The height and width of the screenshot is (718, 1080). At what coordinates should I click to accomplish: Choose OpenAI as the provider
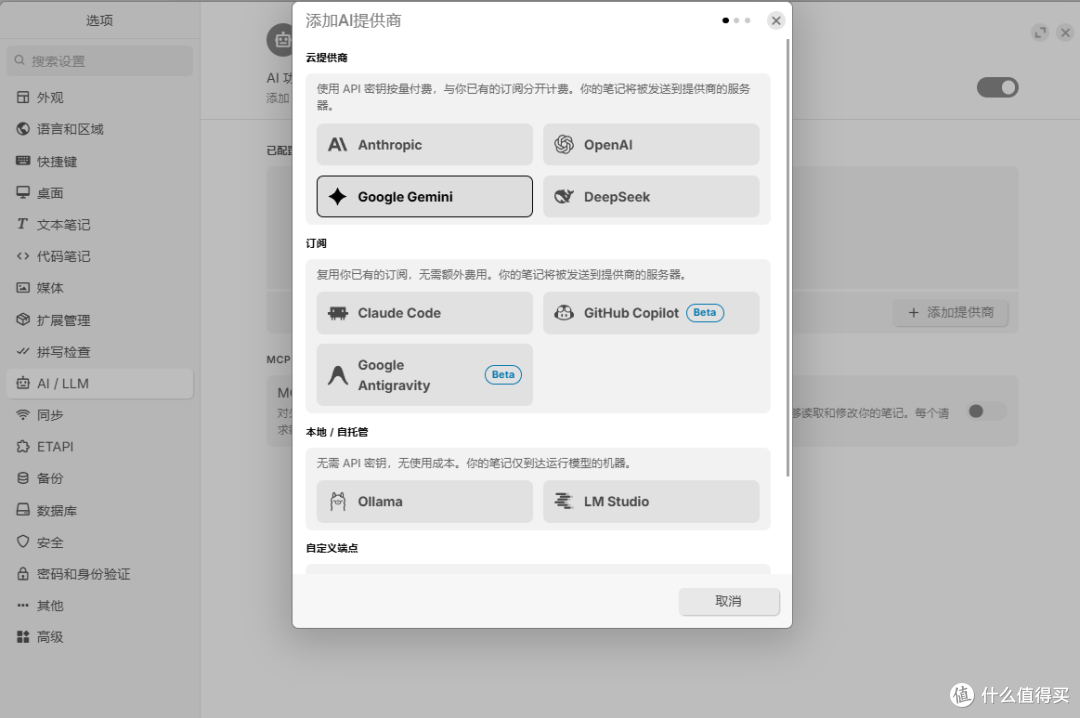click(x=651, y=145)
